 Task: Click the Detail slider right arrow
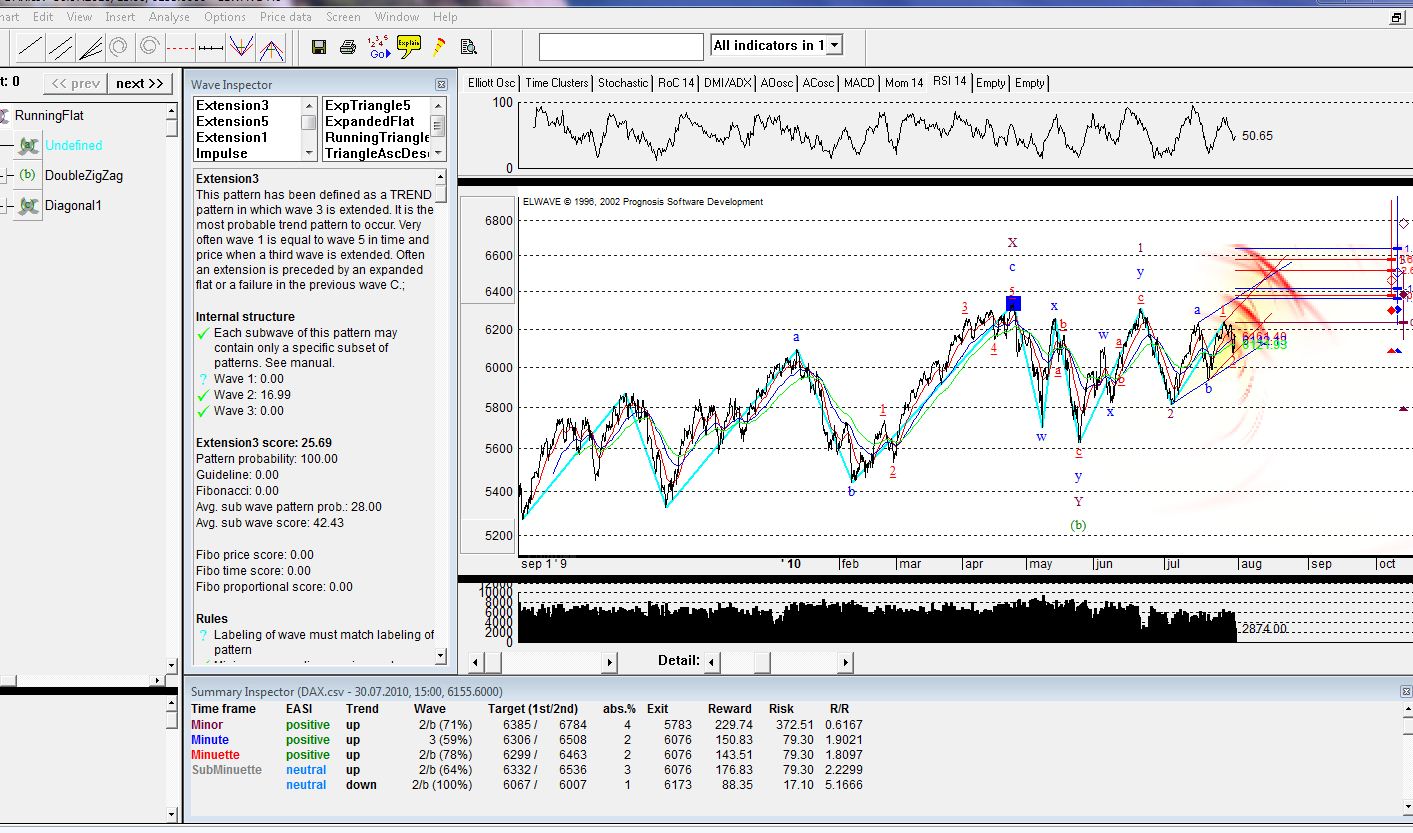tap(845, 662)
